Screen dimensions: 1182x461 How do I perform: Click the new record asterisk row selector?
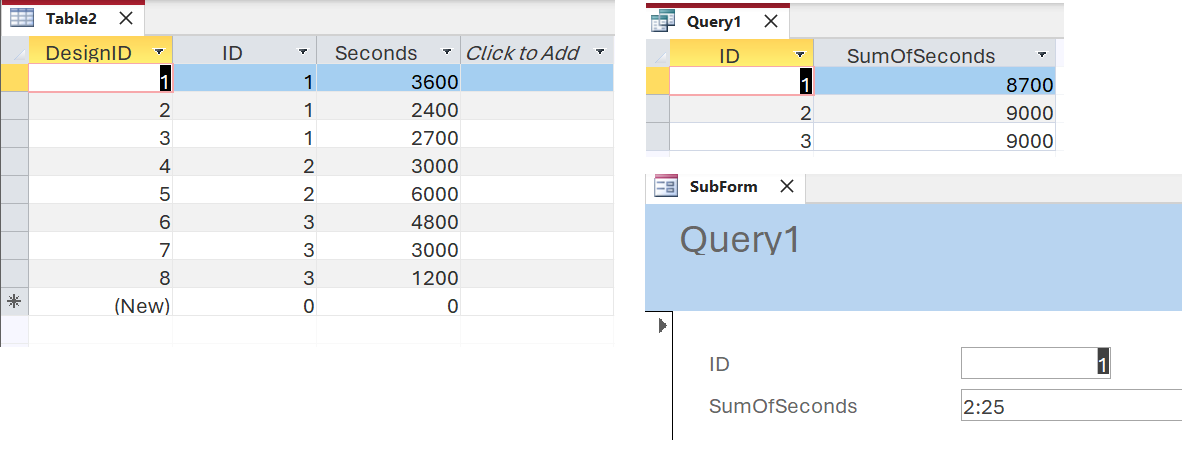tap(14, 302)
